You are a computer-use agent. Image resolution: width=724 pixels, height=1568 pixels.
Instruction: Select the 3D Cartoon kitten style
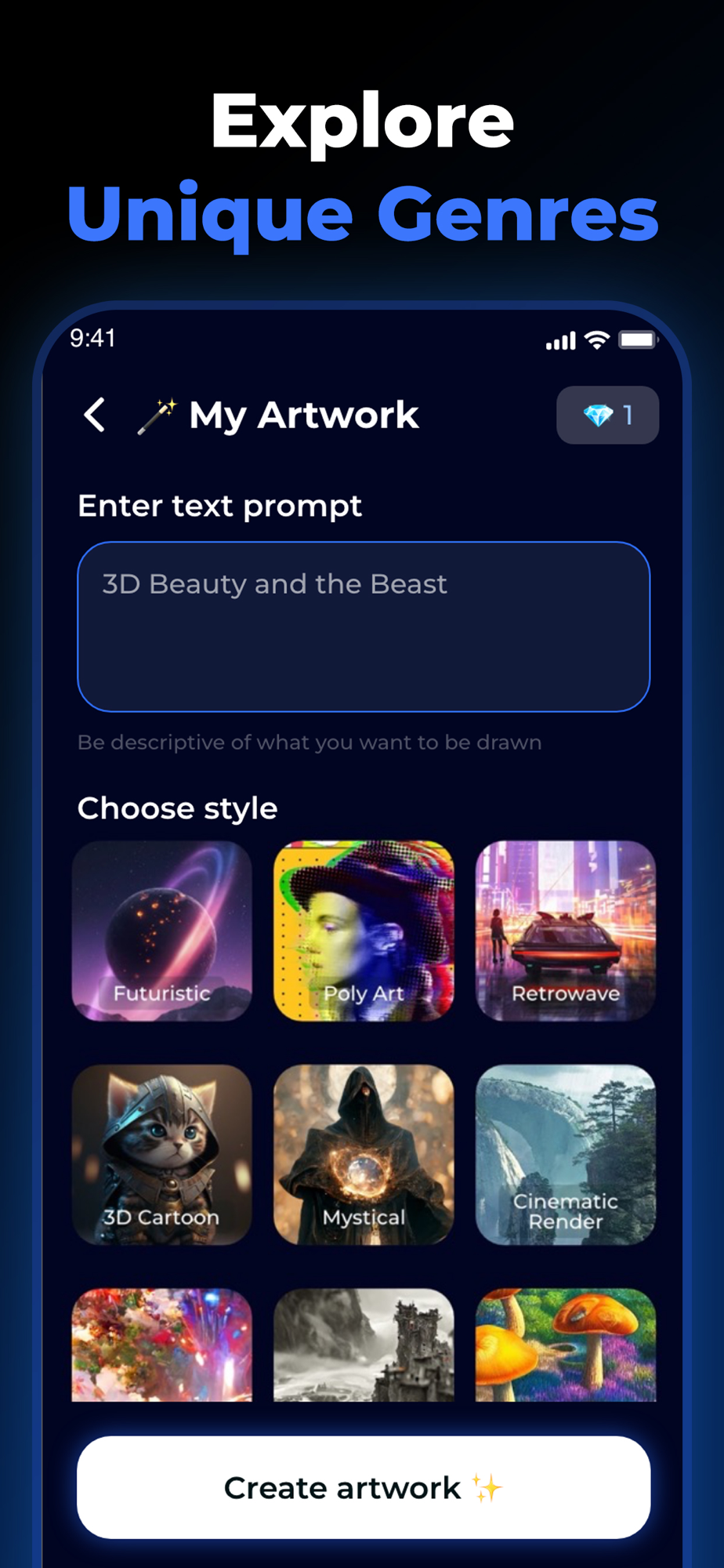pyautogui.click(x=162, y=1154)
